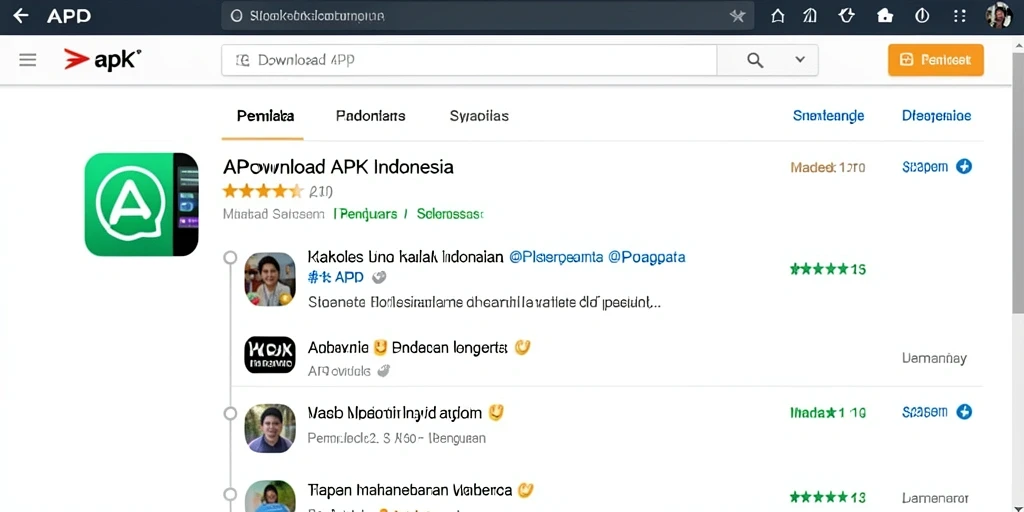Screen dimensions: 1024x512
Task: Go back with the top-left arrow
Action: [x=21, y=16]
